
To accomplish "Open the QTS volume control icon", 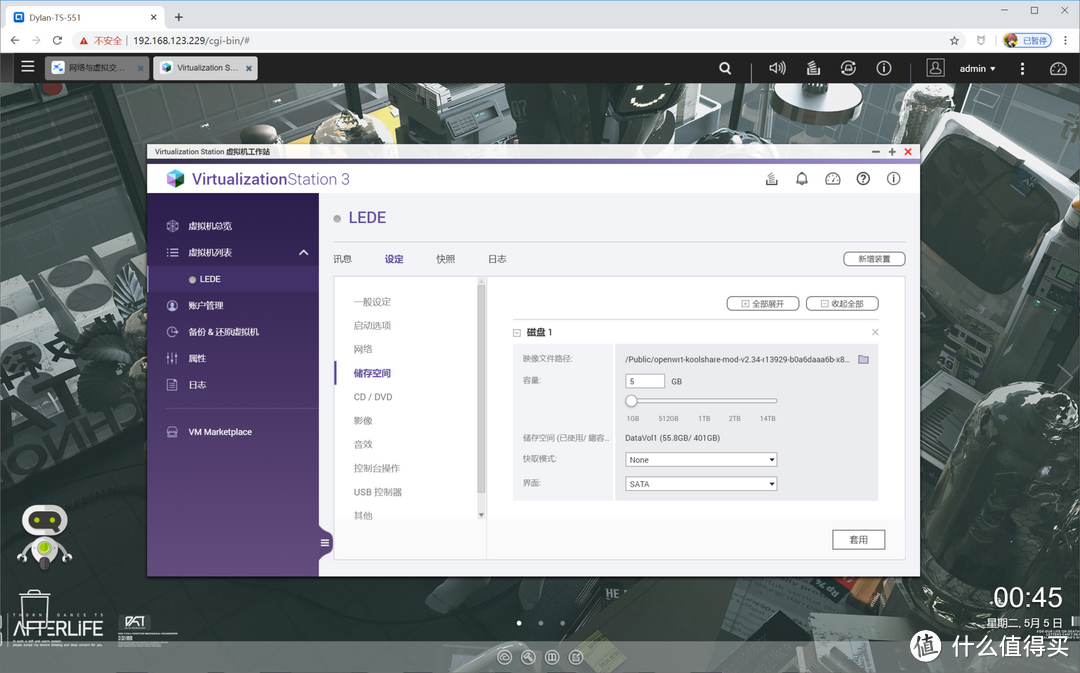I will [777, 68].
